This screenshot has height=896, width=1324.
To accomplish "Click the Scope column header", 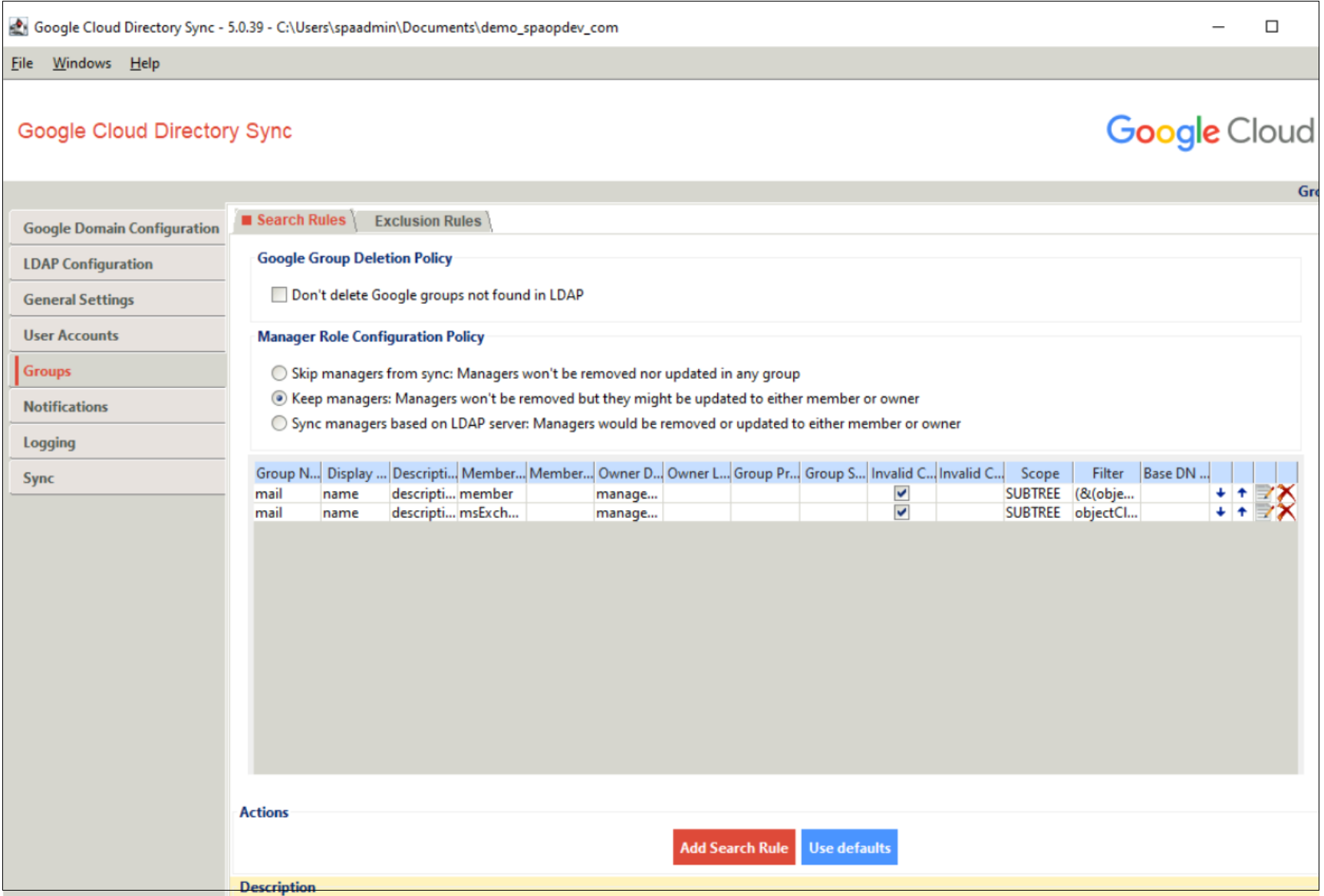I will pos(1039,473).
